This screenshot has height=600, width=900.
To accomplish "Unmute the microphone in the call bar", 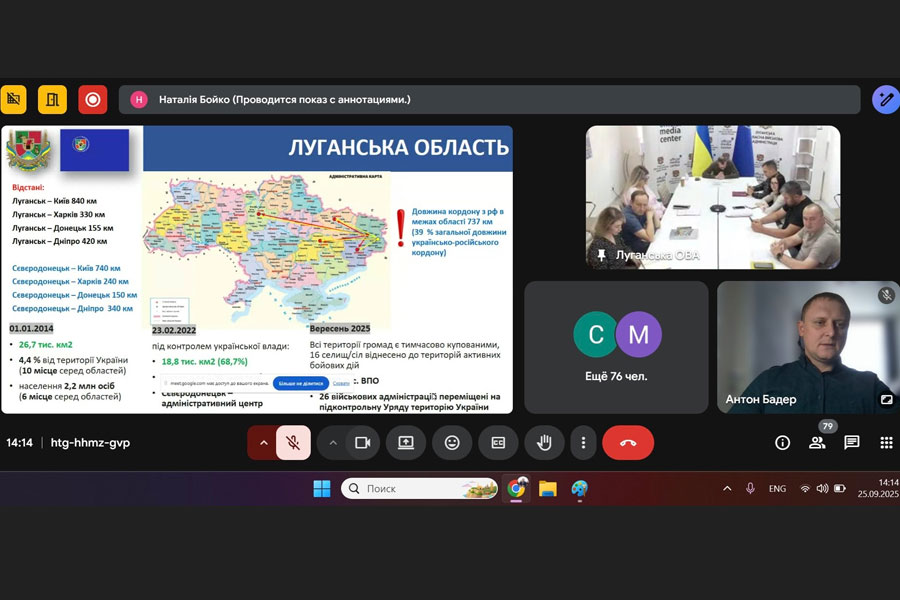I will pyautogui.click(x=293, y=443).
